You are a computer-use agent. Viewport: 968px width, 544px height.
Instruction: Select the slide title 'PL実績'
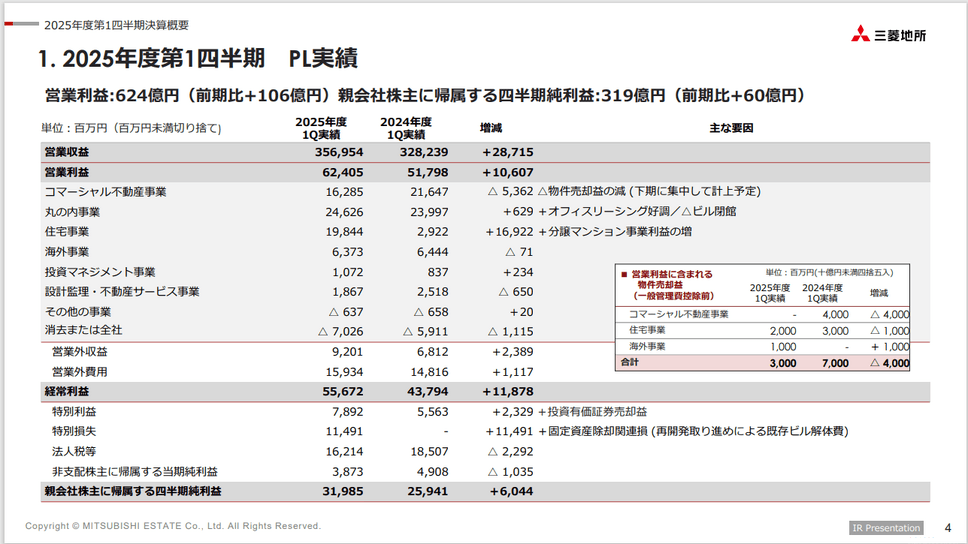323,59
